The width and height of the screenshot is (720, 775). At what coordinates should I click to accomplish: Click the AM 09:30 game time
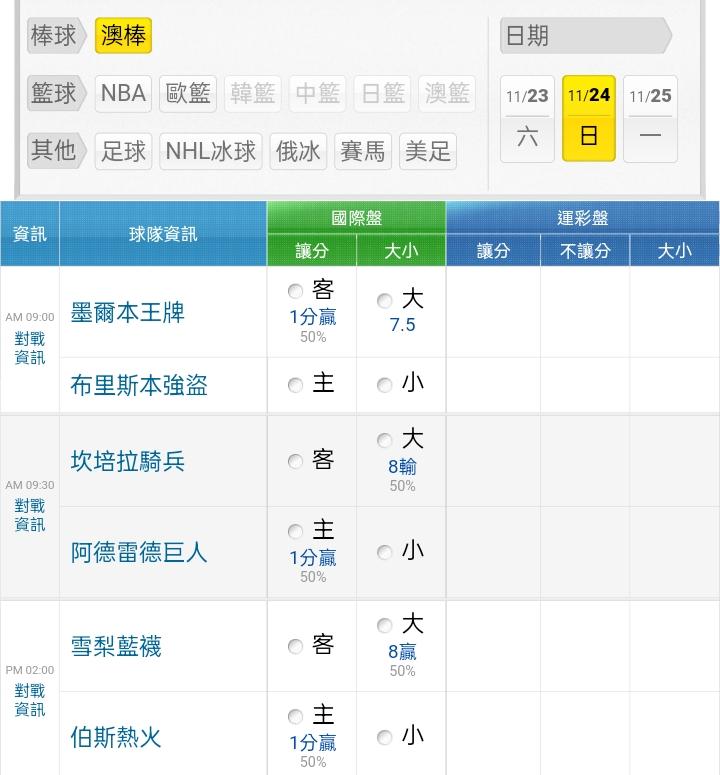coord(30,485)
